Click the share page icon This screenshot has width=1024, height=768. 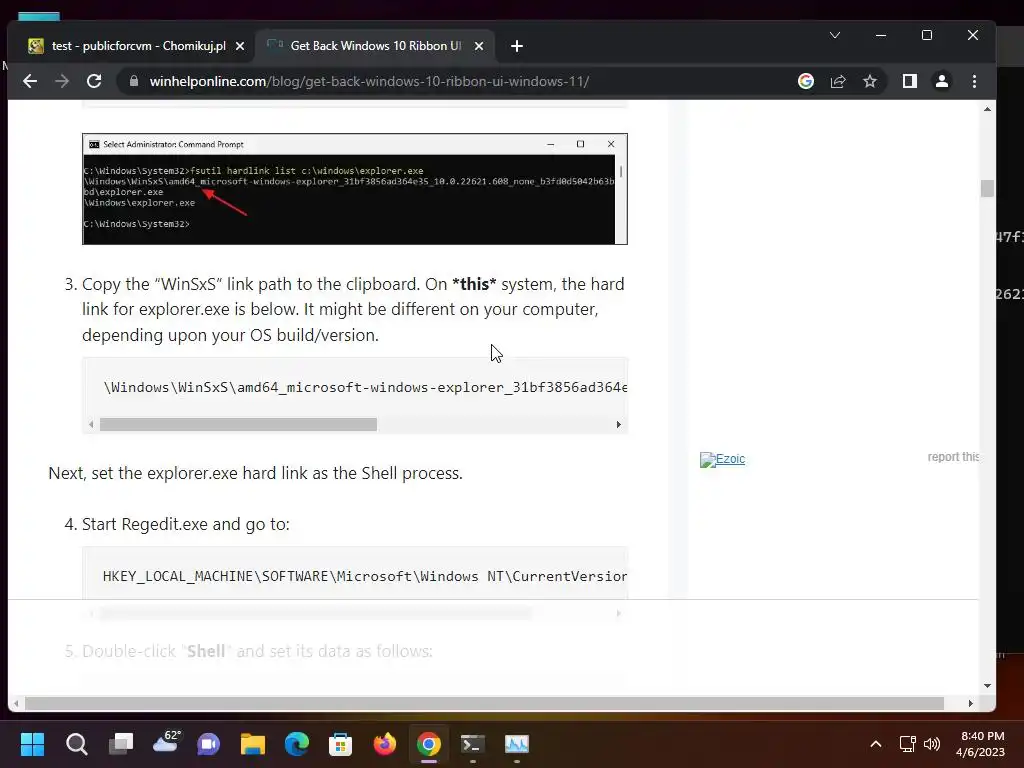point(838,81)
